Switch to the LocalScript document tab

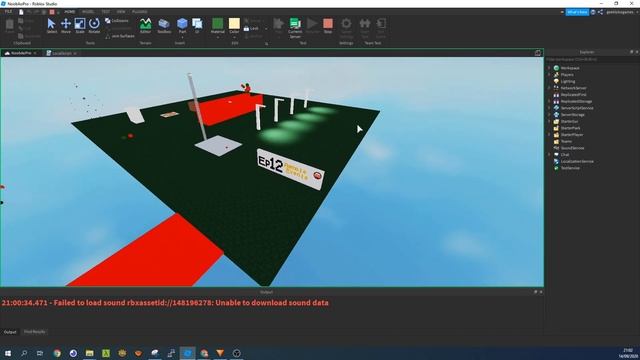(x=61, y=53)
